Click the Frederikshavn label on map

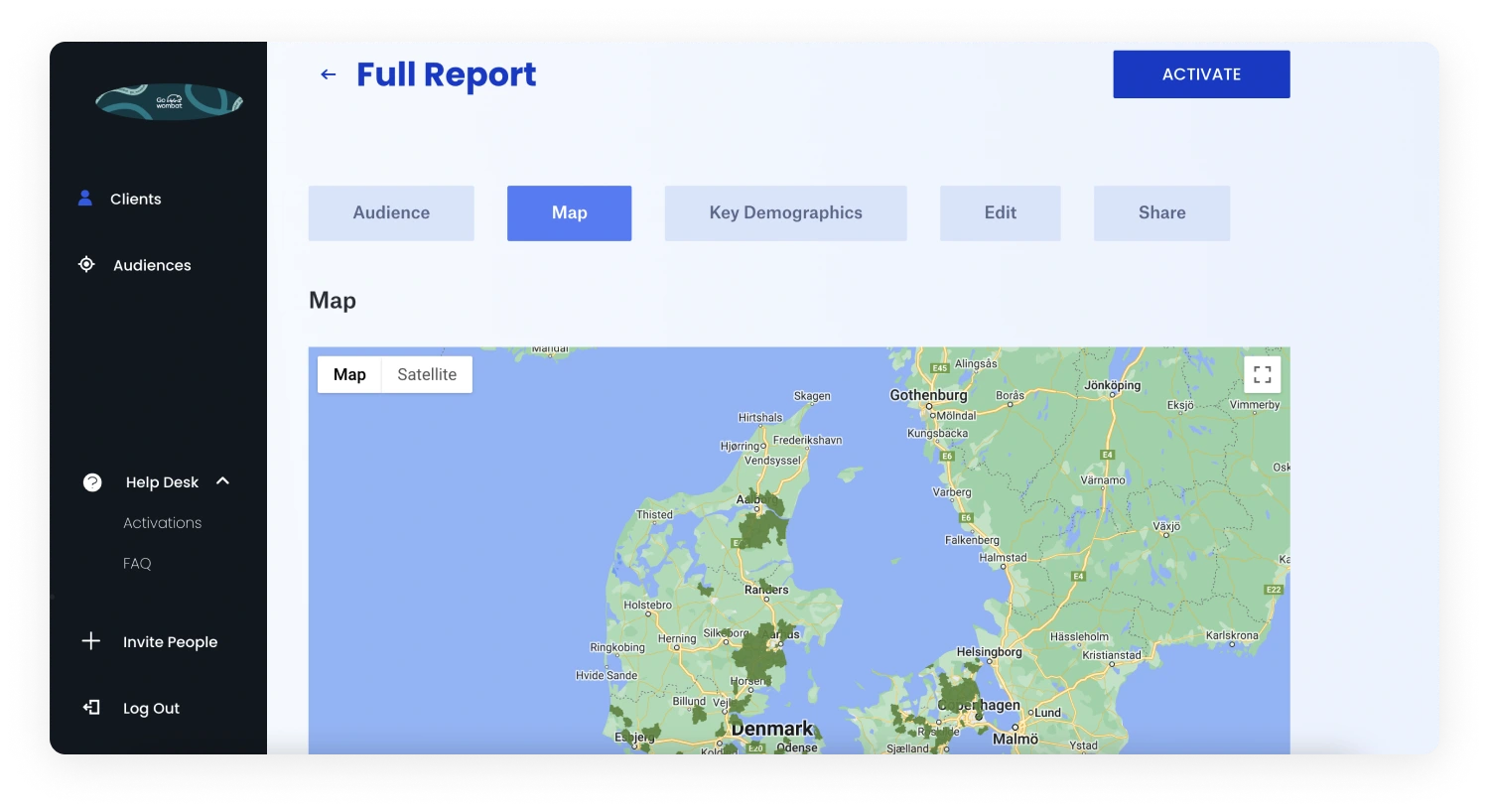[807, 440]
